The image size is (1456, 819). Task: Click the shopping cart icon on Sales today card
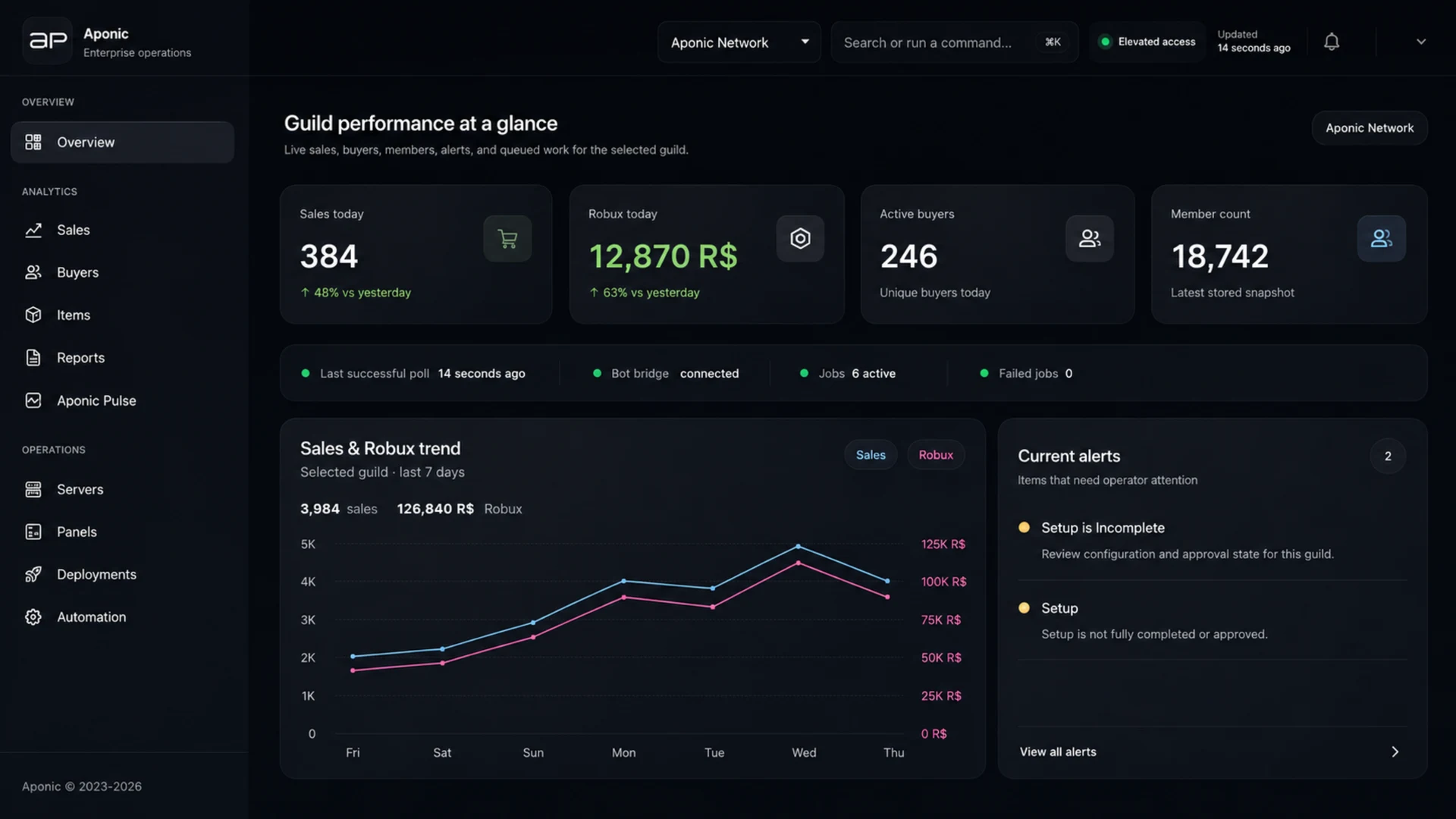507,239
